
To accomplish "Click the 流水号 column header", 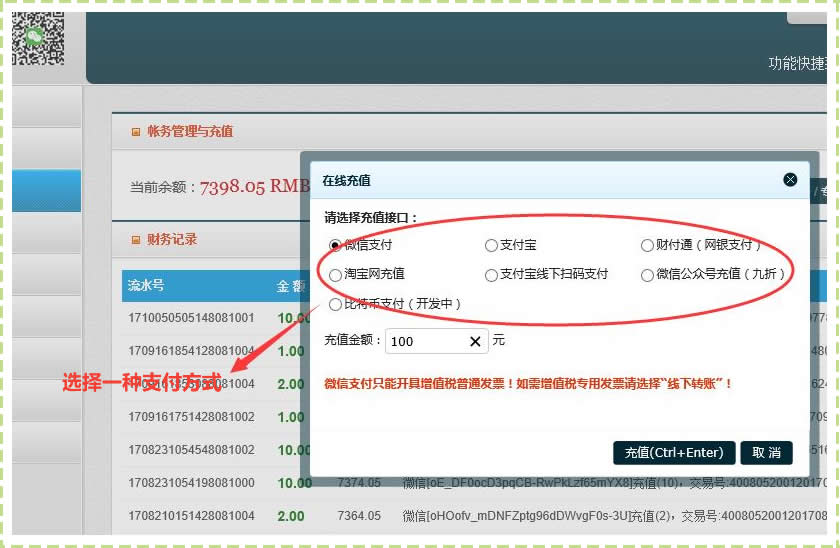I will point(146,286).
